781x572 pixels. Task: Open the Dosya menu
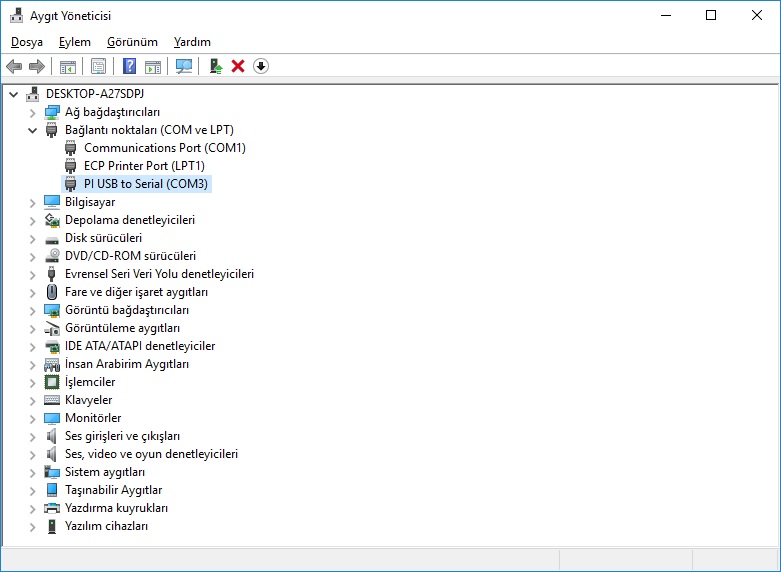point(27,42)
